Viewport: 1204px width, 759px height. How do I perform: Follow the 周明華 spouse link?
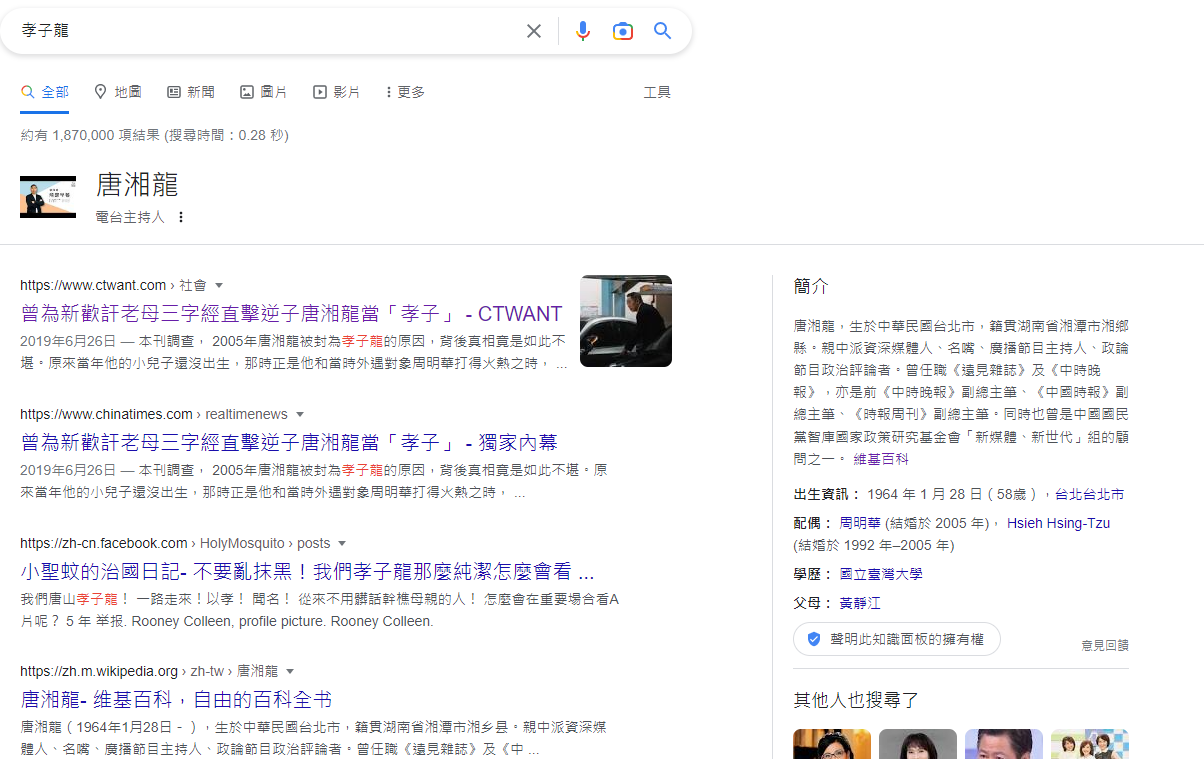860,523
